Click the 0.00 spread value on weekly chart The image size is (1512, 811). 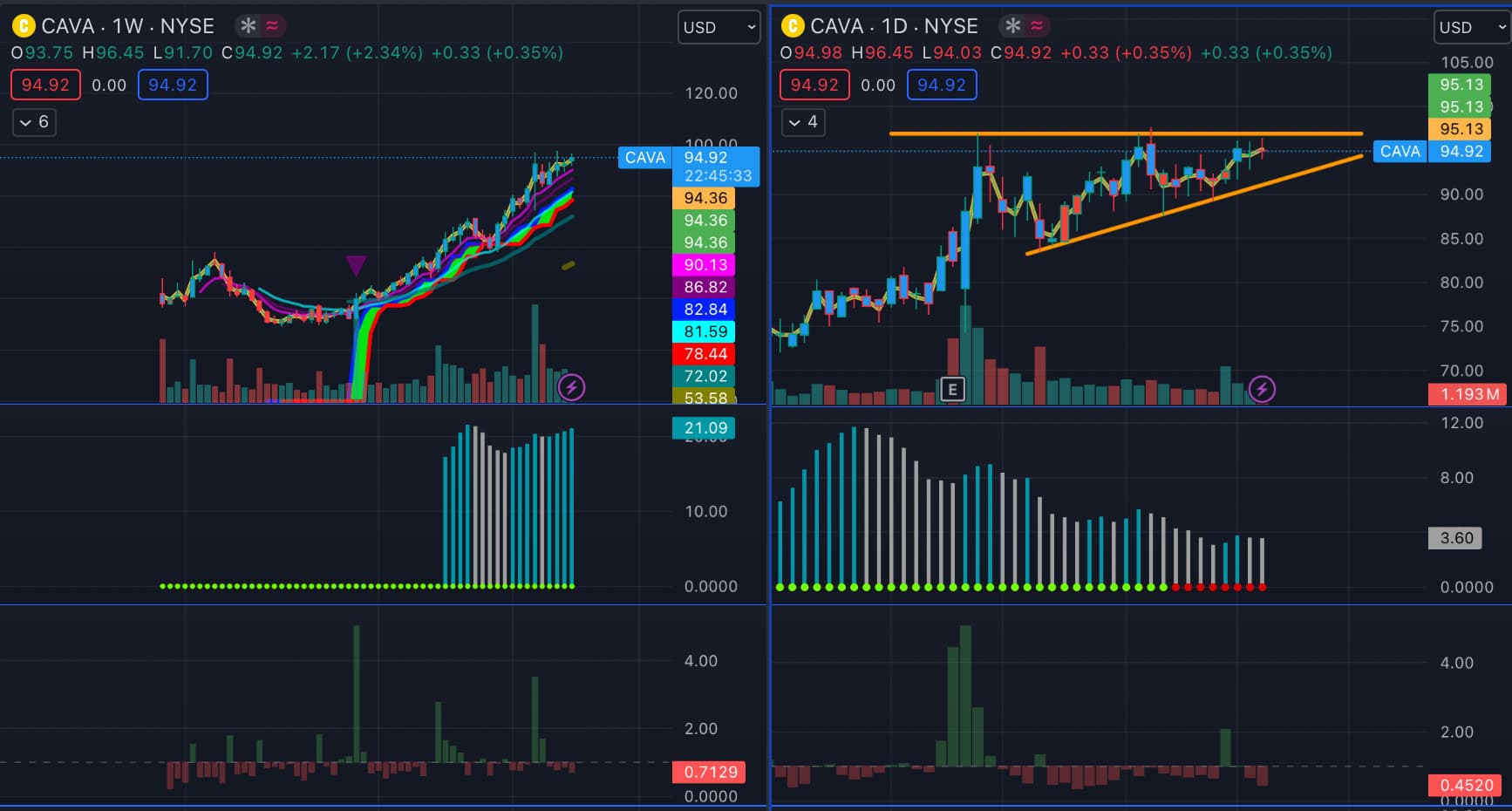point(109,85)
